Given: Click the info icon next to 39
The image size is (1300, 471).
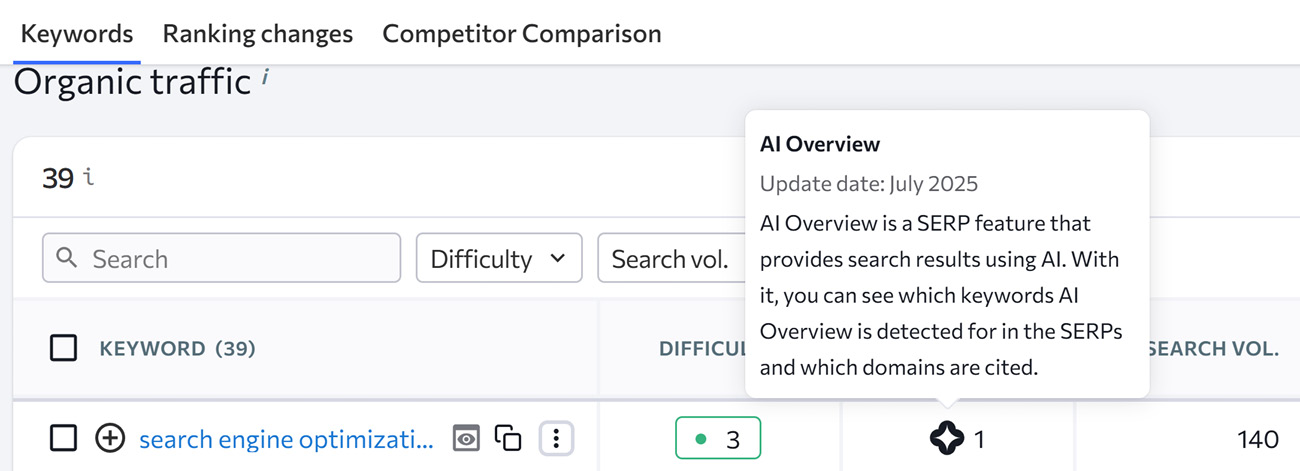Looking at the screenshot, I should [89, 178].
